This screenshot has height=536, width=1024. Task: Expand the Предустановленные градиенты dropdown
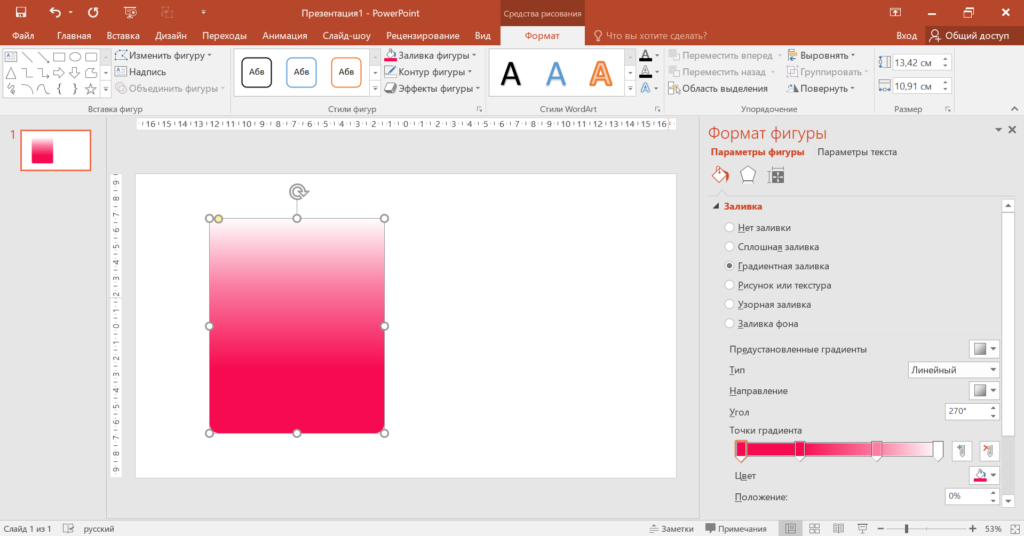[984, 349]
